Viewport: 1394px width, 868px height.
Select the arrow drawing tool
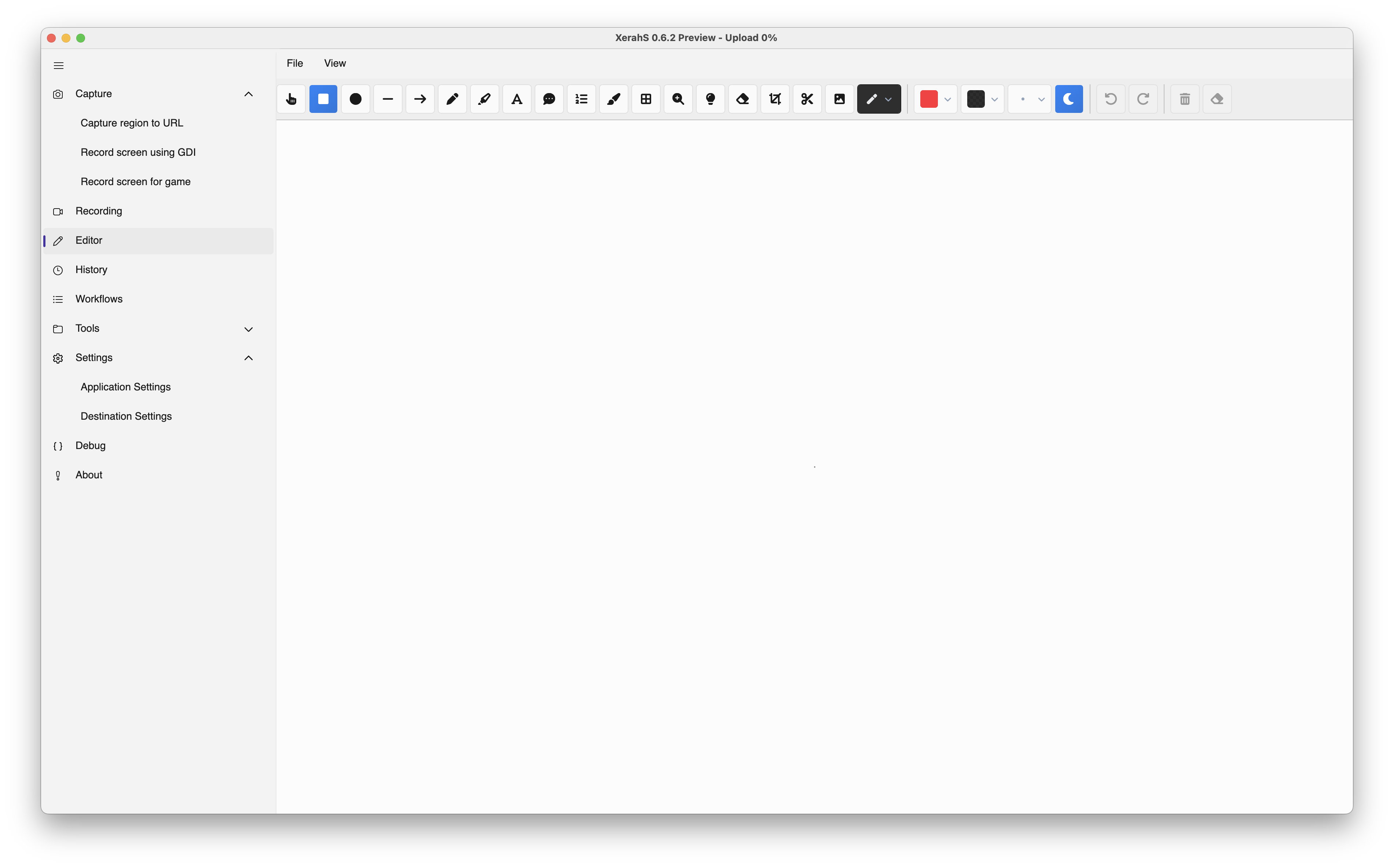click(420, 99)
